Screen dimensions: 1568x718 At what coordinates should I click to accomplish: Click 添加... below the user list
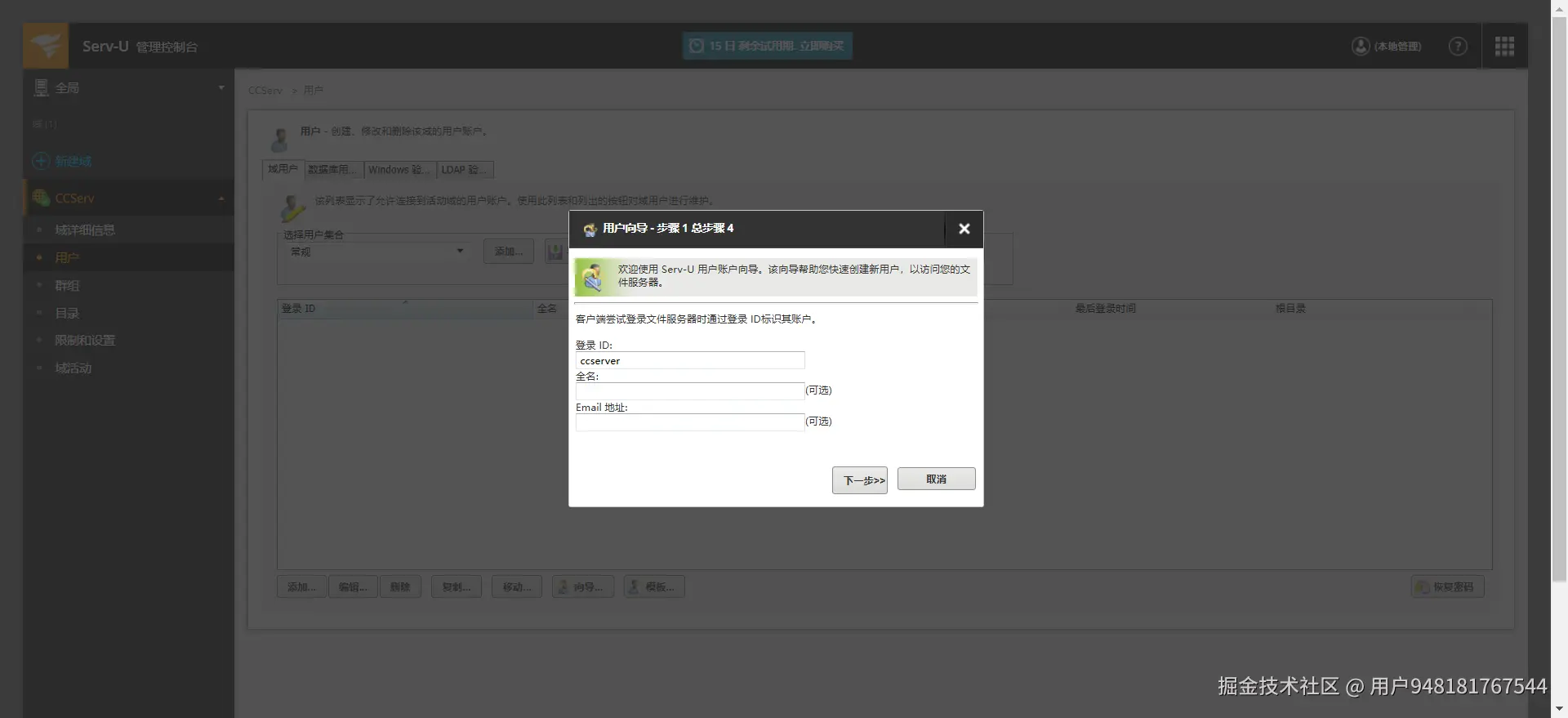click(x=301, y=587)
